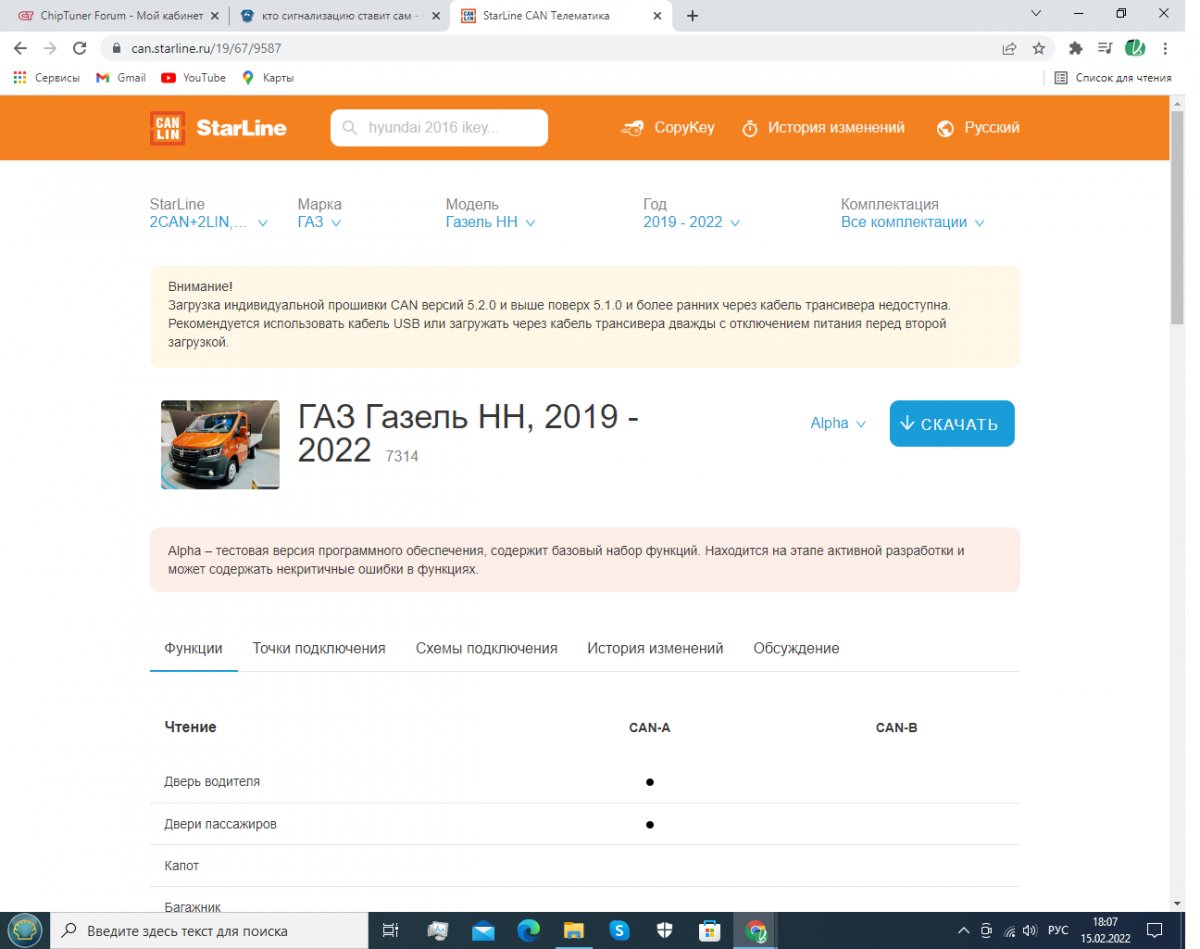Open the История изменений clock icon in header
The image size is (1200, 949).
[750, 129]
